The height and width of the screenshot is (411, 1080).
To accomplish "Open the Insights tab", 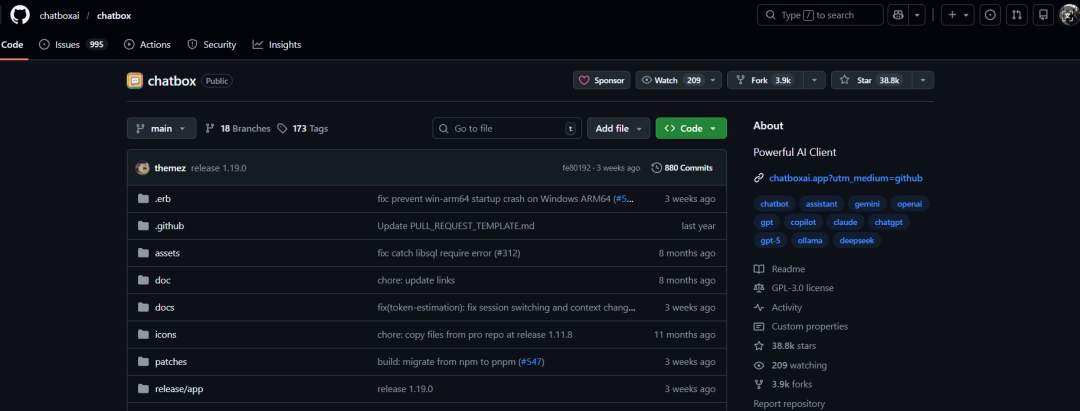I will (277, 44).
